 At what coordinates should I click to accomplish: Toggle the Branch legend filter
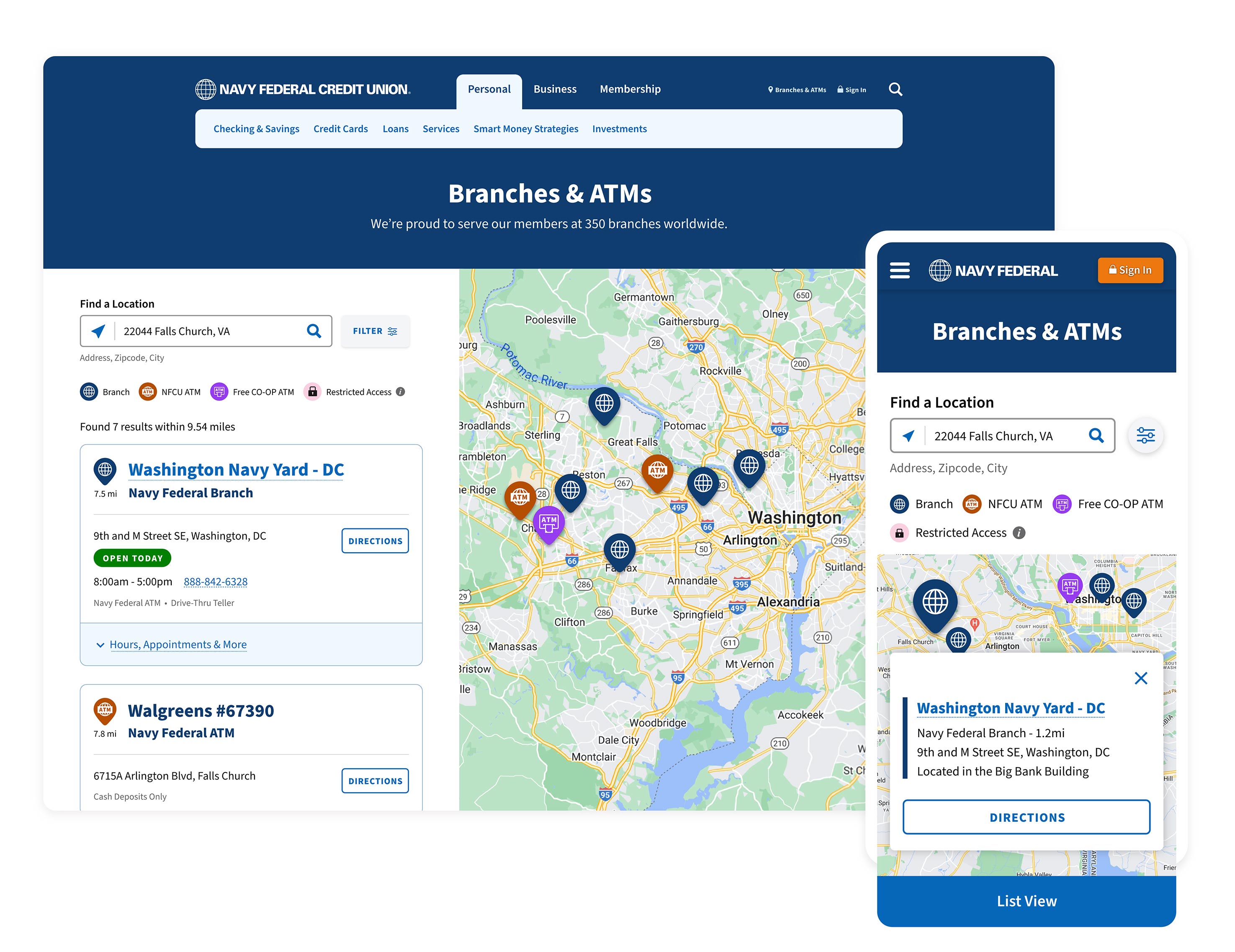(89, 392)
